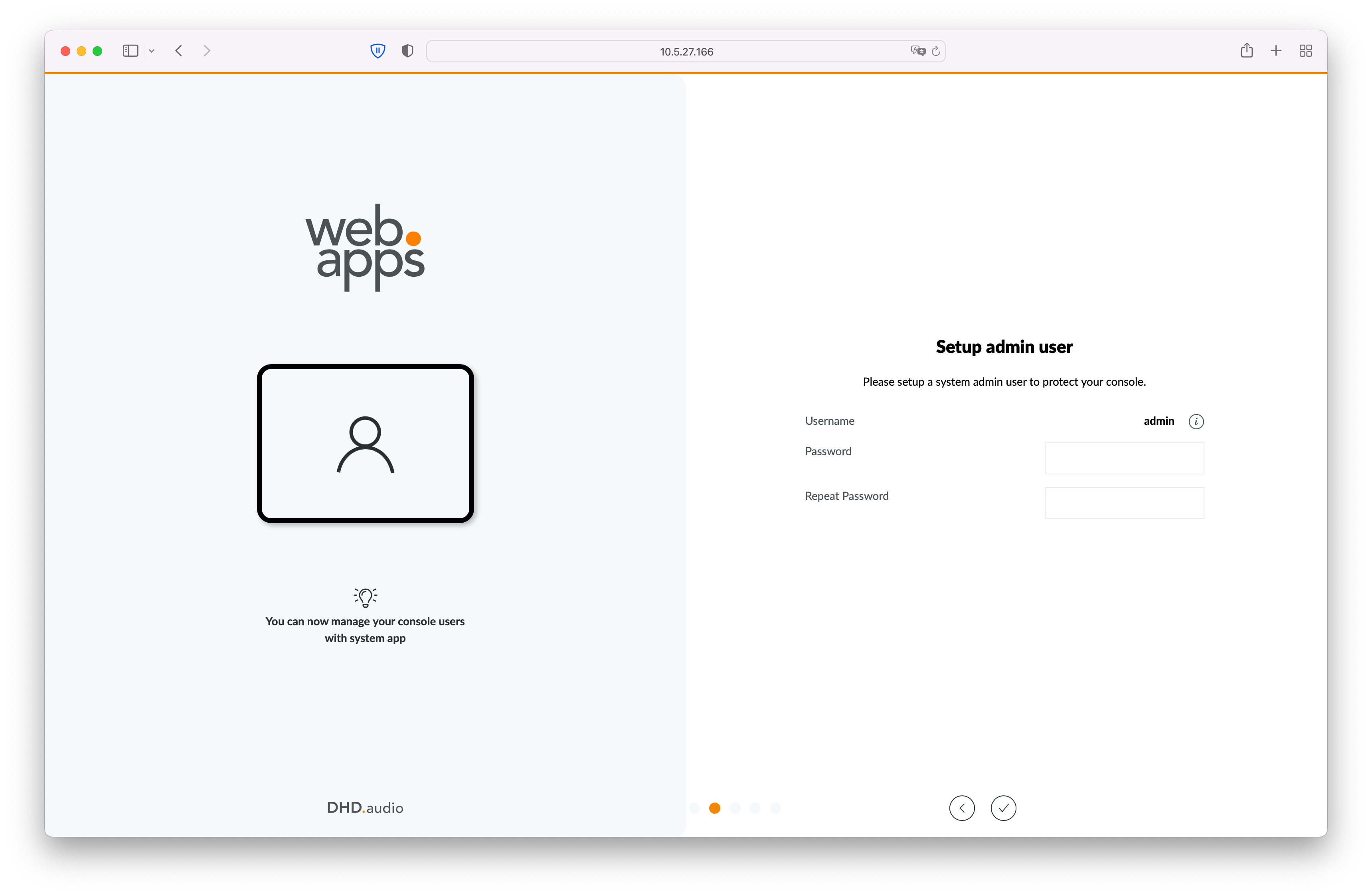
Task: Navigate forward in Safari
Action: tap(207, 51)
